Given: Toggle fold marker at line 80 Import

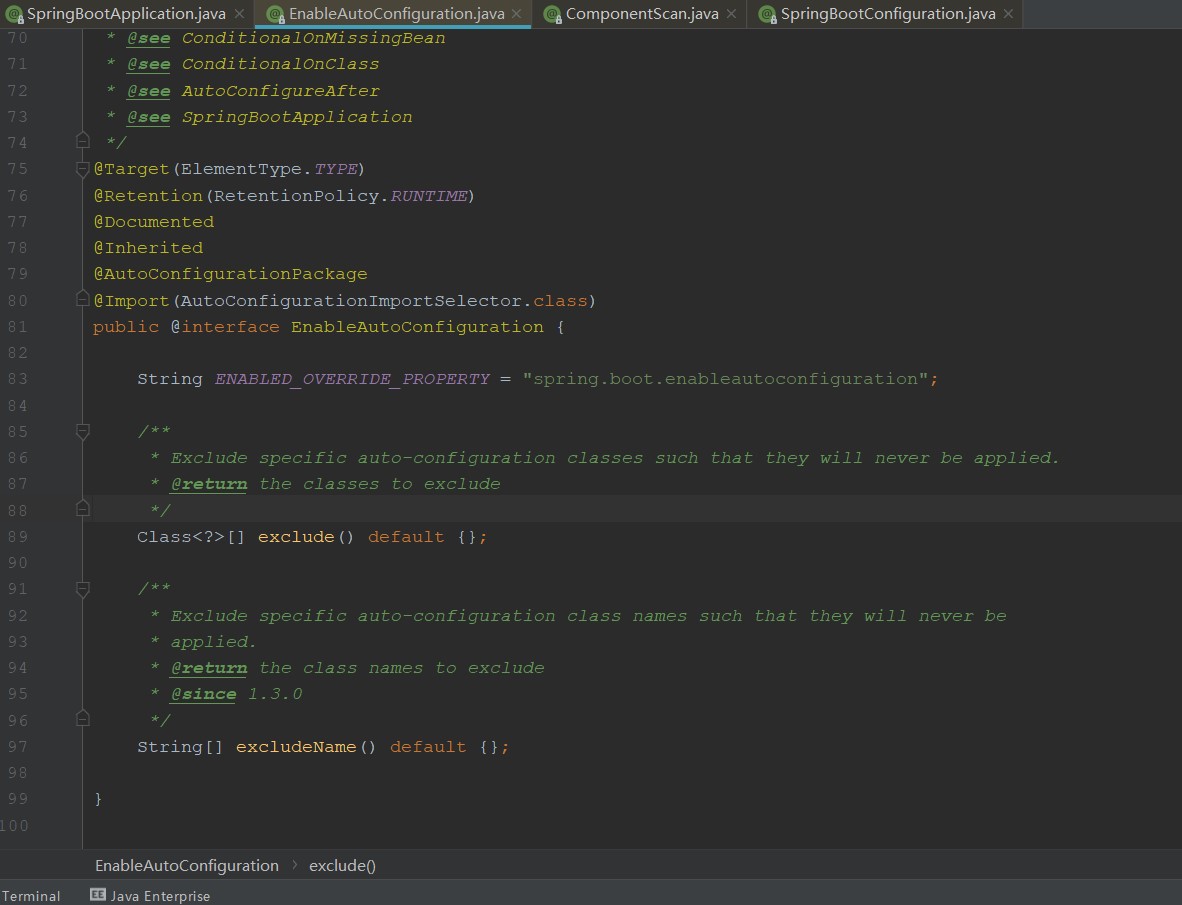Looking at the screenshot, I should 83,299.
